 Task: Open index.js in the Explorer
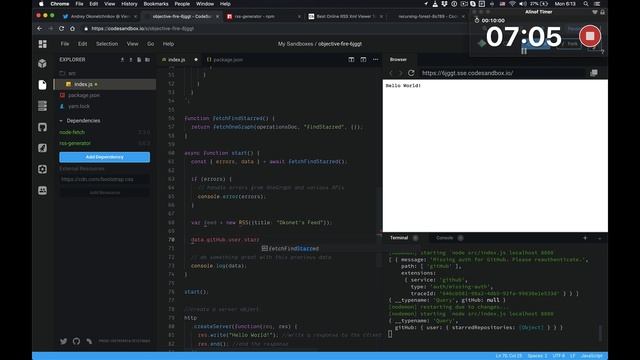pyautogui.click(x=105, y=84)
